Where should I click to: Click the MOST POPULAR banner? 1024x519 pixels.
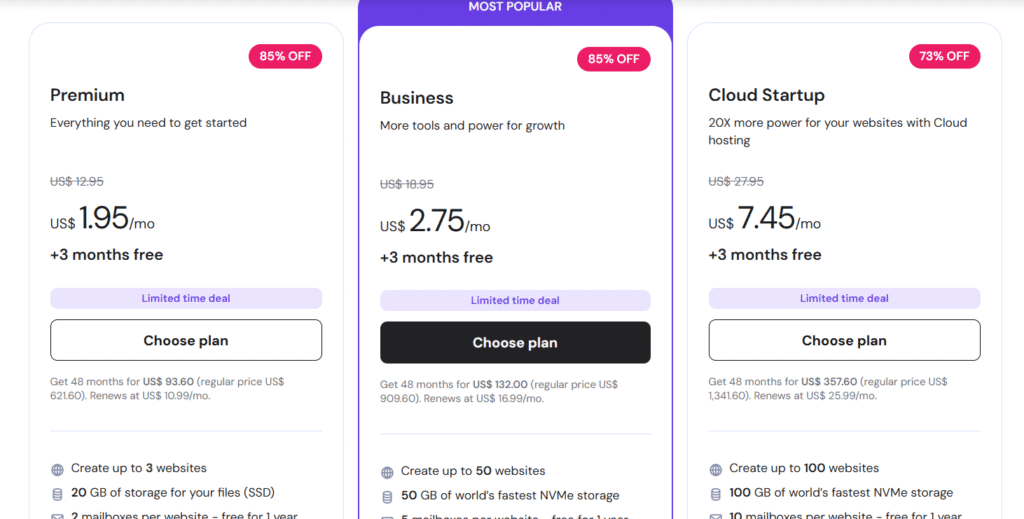pos(515,8)
